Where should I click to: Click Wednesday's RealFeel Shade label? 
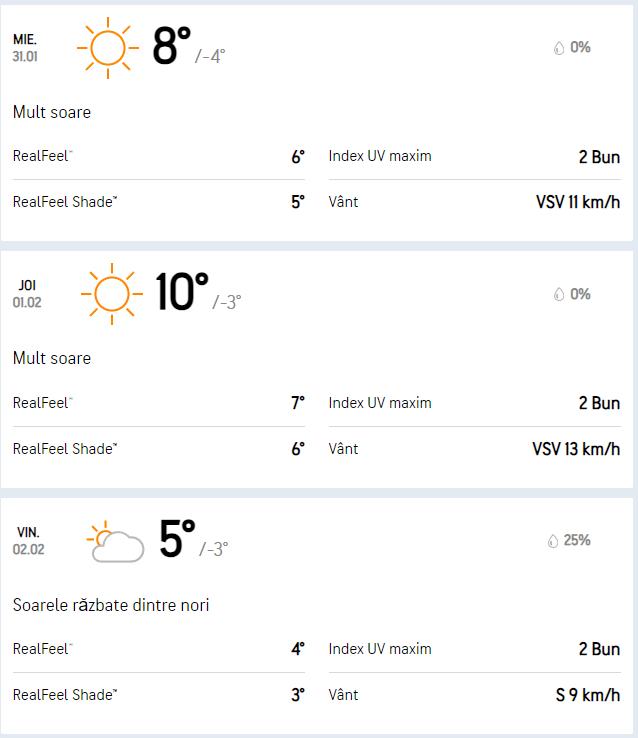pos(65,202)
